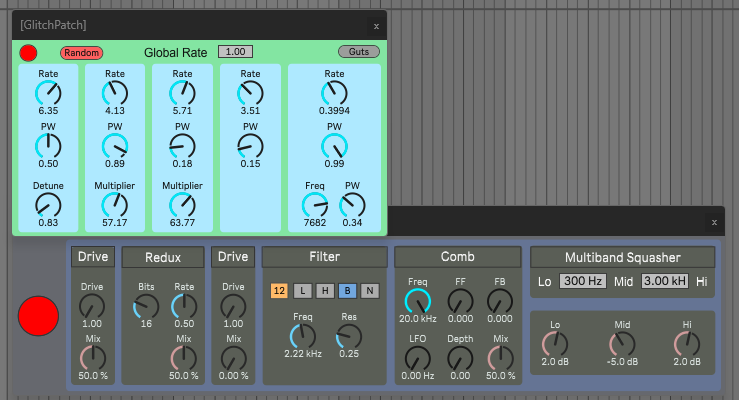Viewport: 739px width, 400px height.
Task: Click the Multiplier knob showing 57.17
Action: click(x=115, y=204)
